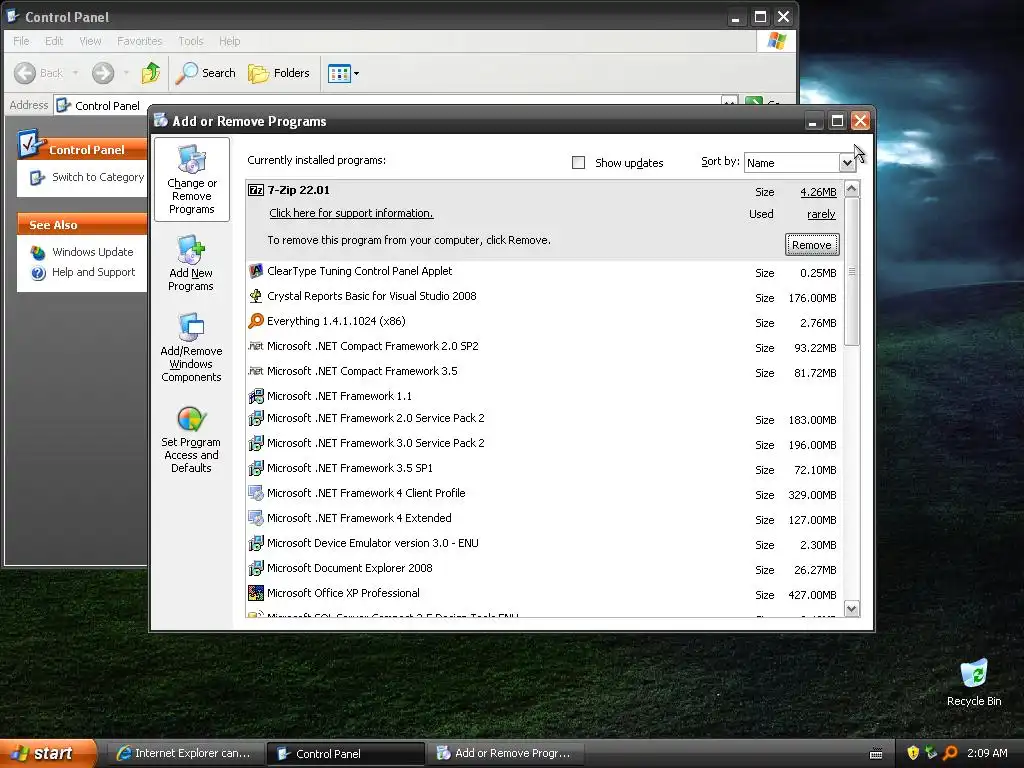Viewport: 1024px width, 768px height.
Task: Open the Favorites menu
Action: [140, 41]
